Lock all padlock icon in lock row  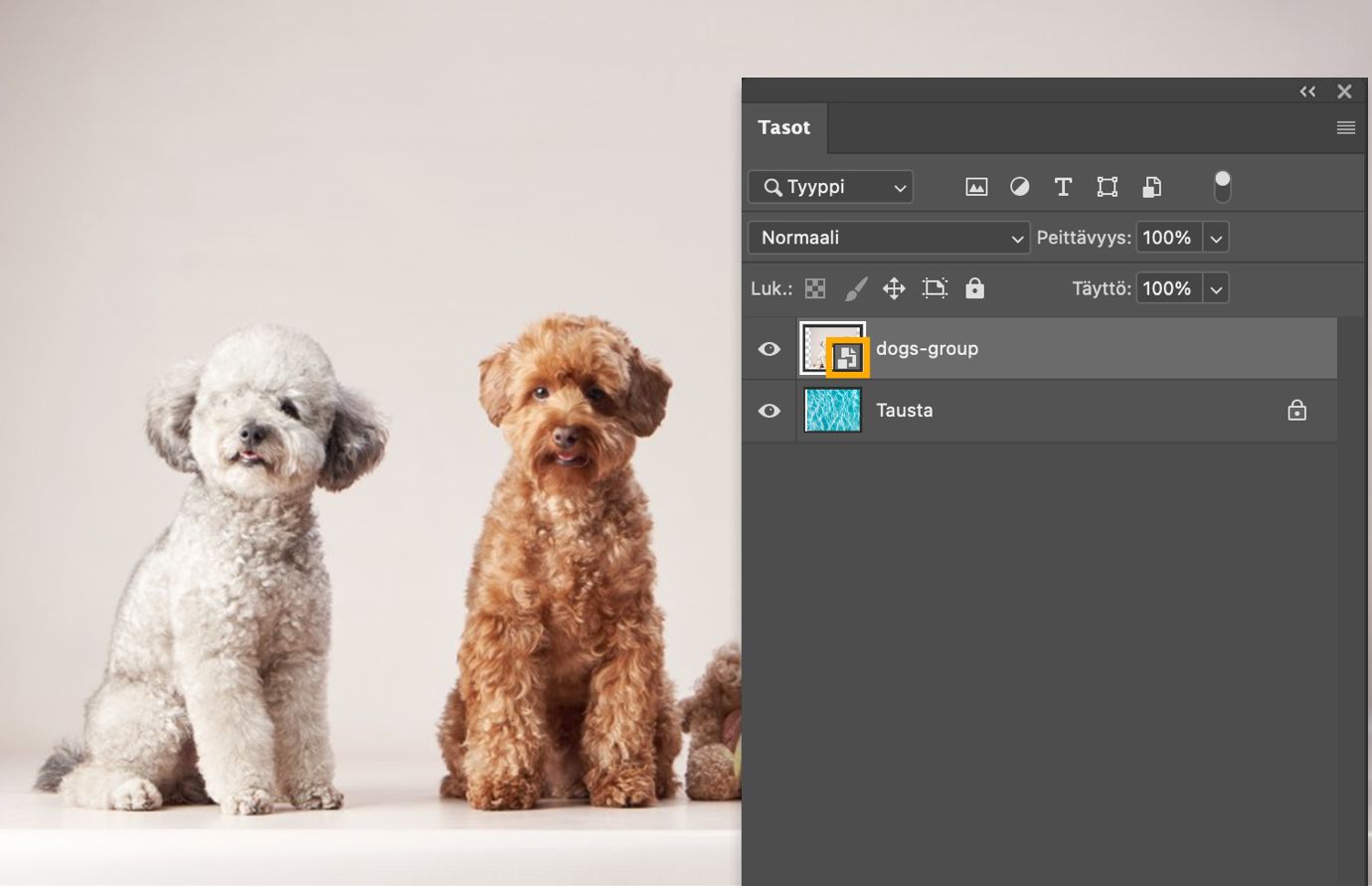(975, 288)
